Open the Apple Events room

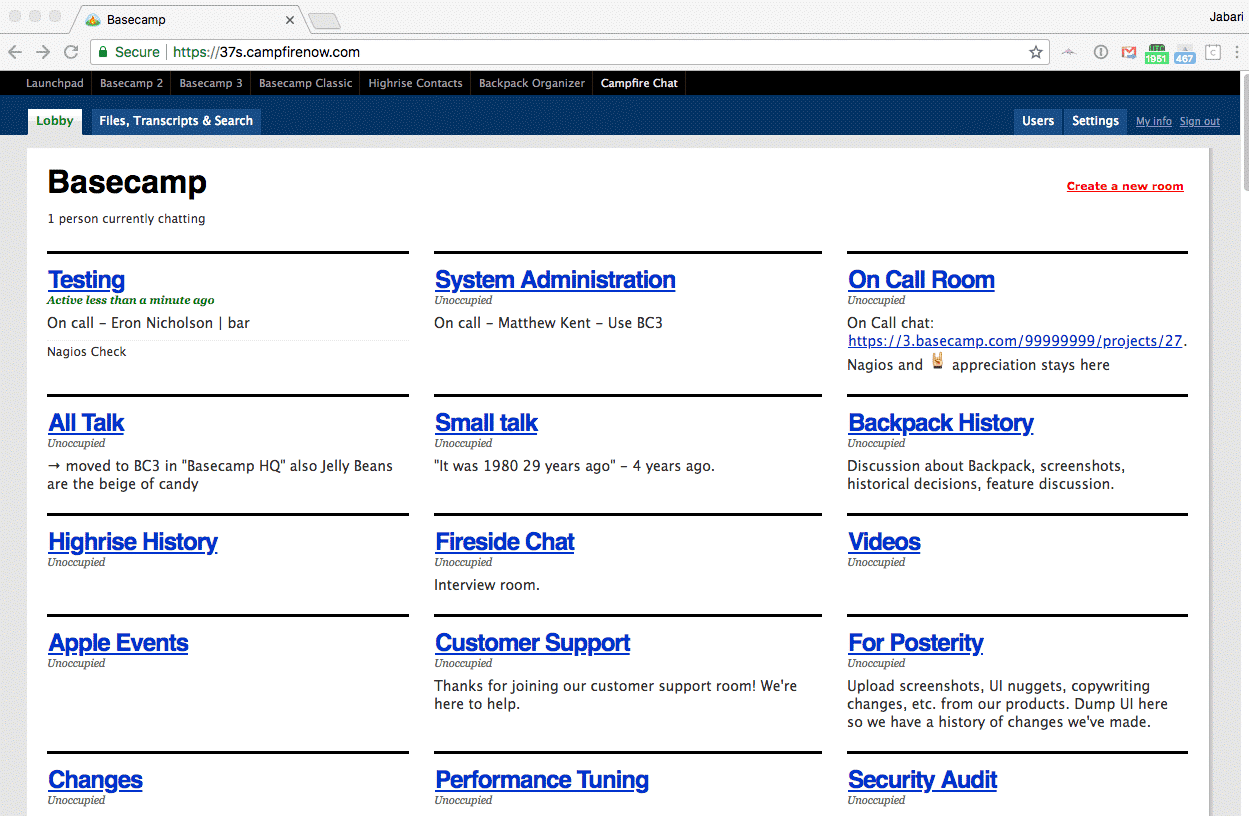pos(118,643)
